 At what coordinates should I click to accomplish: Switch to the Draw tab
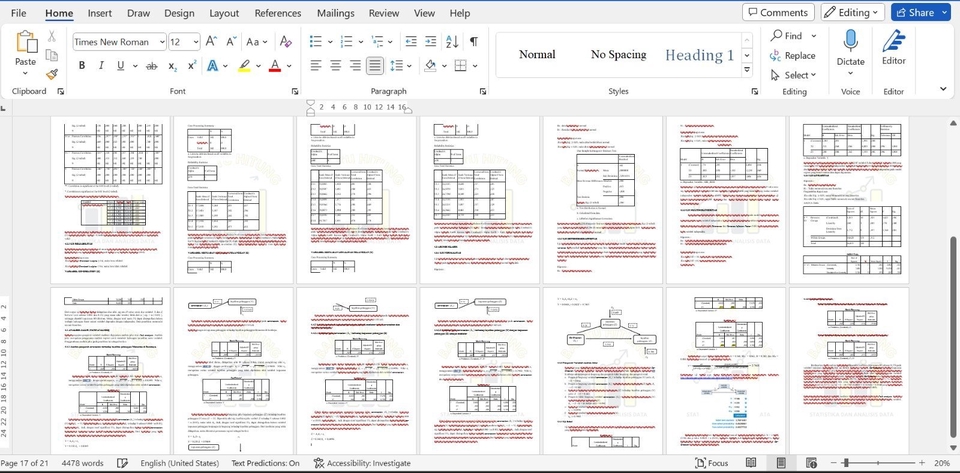[138, 13]
